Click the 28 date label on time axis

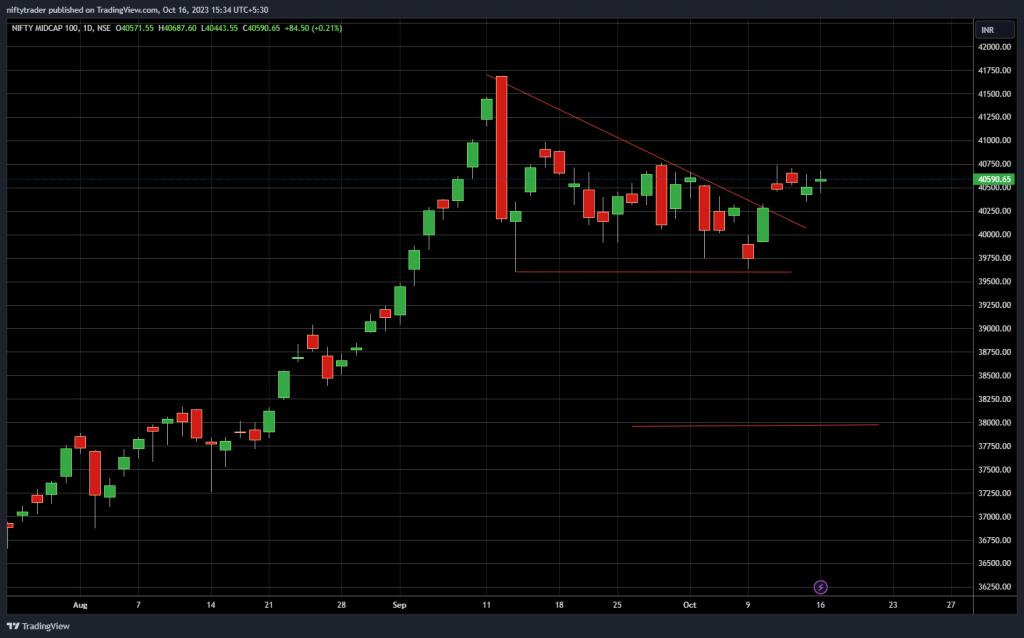[341, 605]
